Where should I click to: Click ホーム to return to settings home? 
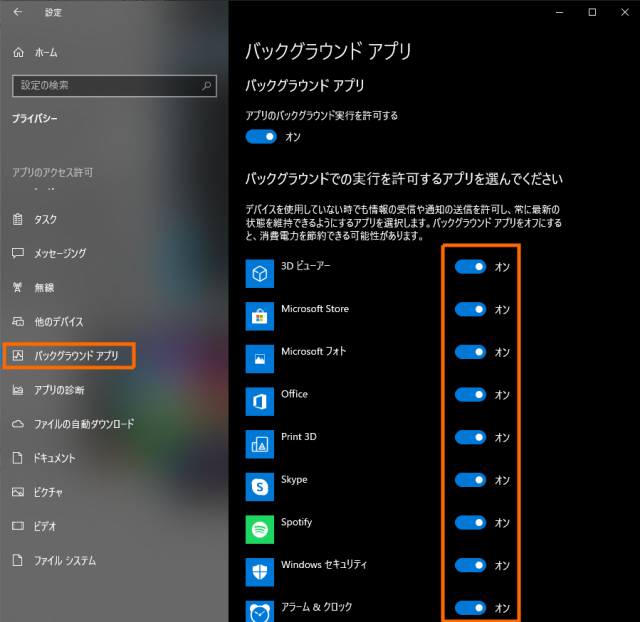[45, 52]
